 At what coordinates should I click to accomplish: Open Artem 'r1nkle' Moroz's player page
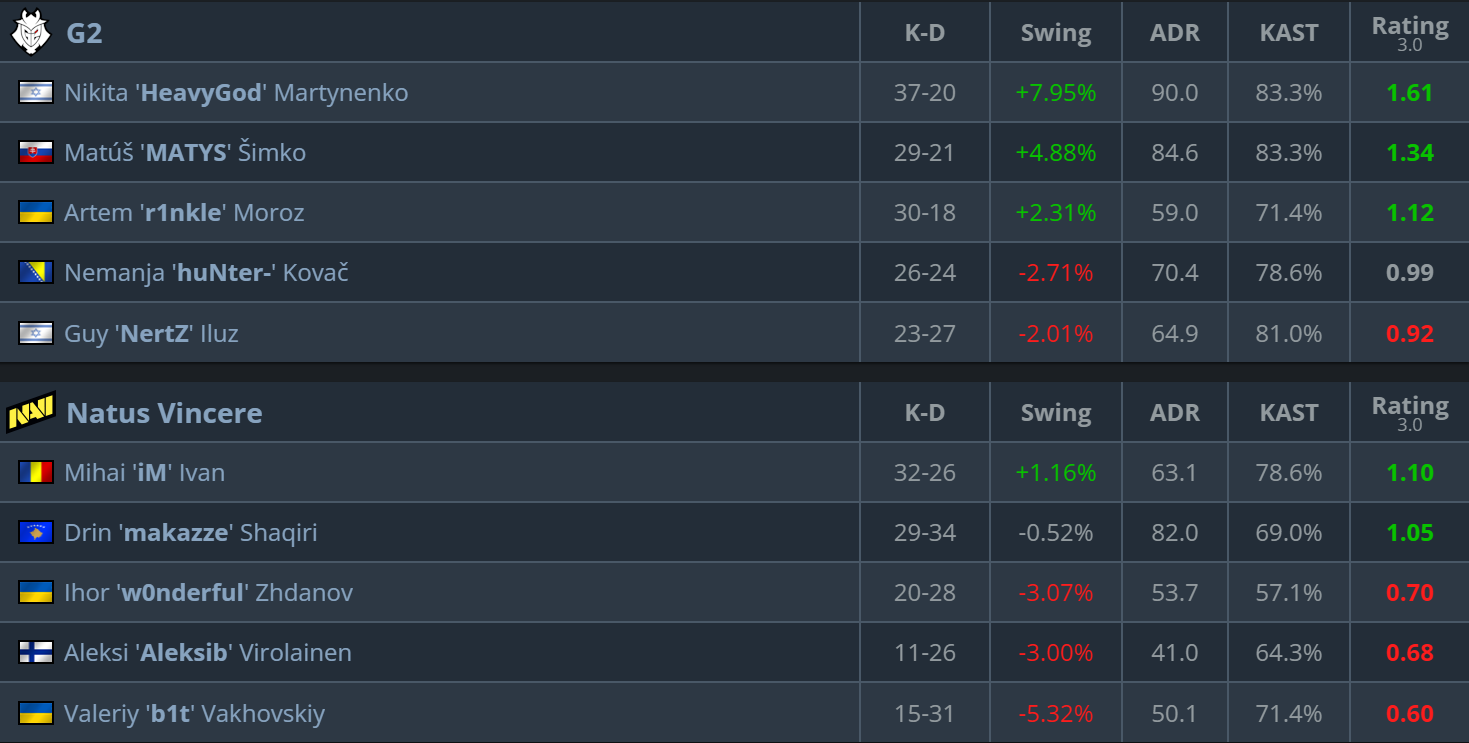click(184, 213)
